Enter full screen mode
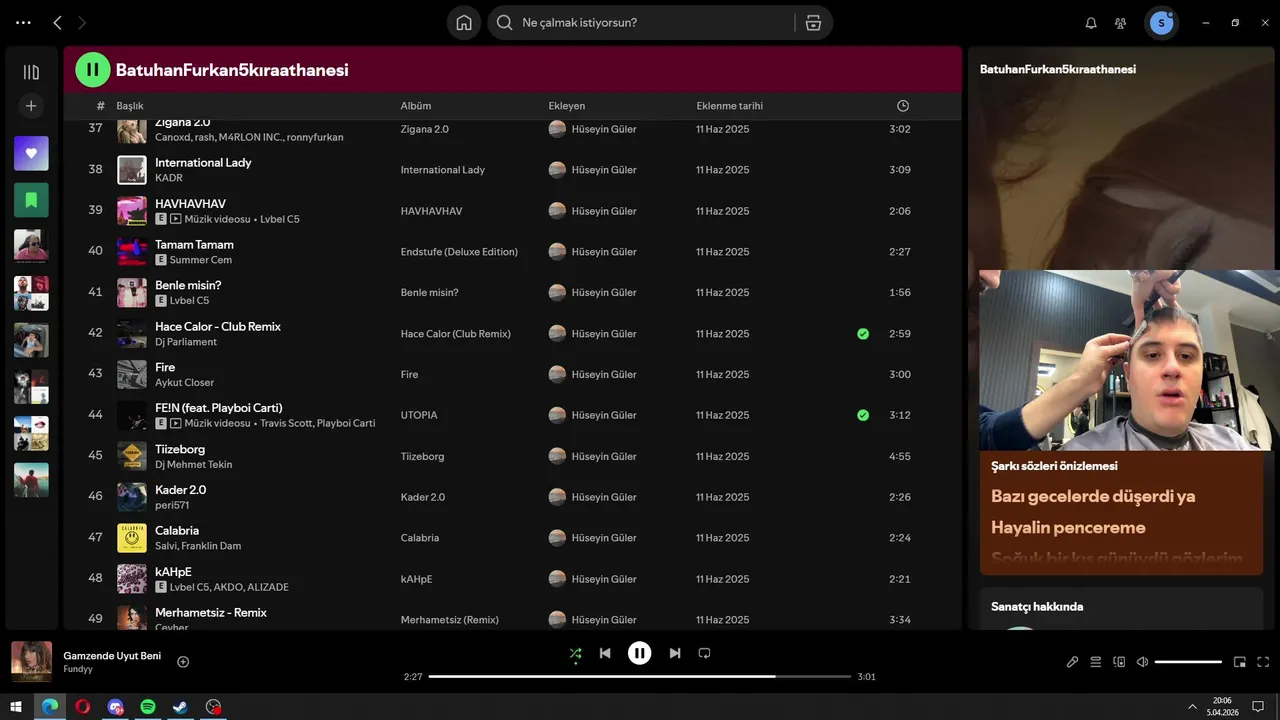The height and width of the screenshot is (720, 1280). pos(1263,662)
